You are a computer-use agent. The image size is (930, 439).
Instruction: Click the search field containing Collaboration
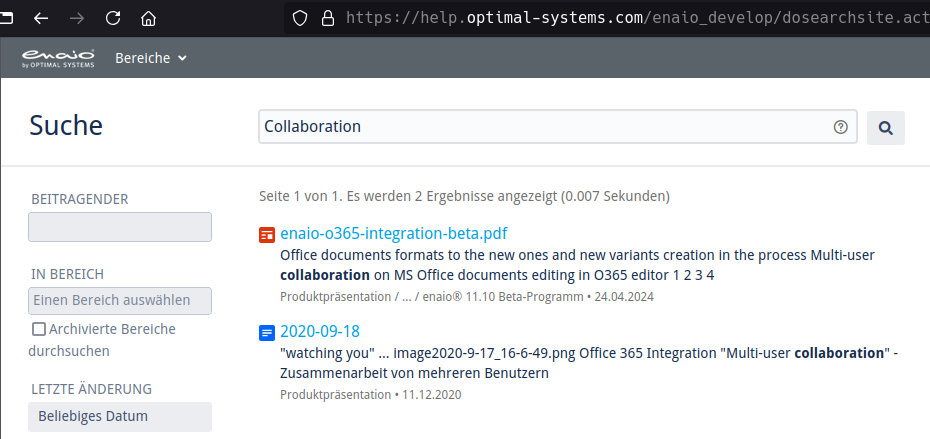[x=558, y=126]
